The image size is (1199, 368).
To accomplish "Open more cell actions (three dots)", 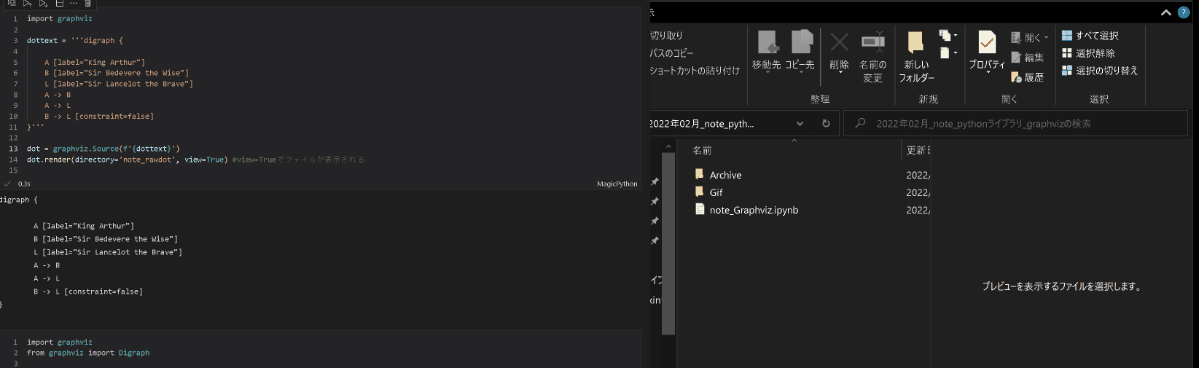I will (x=74, y=3).
